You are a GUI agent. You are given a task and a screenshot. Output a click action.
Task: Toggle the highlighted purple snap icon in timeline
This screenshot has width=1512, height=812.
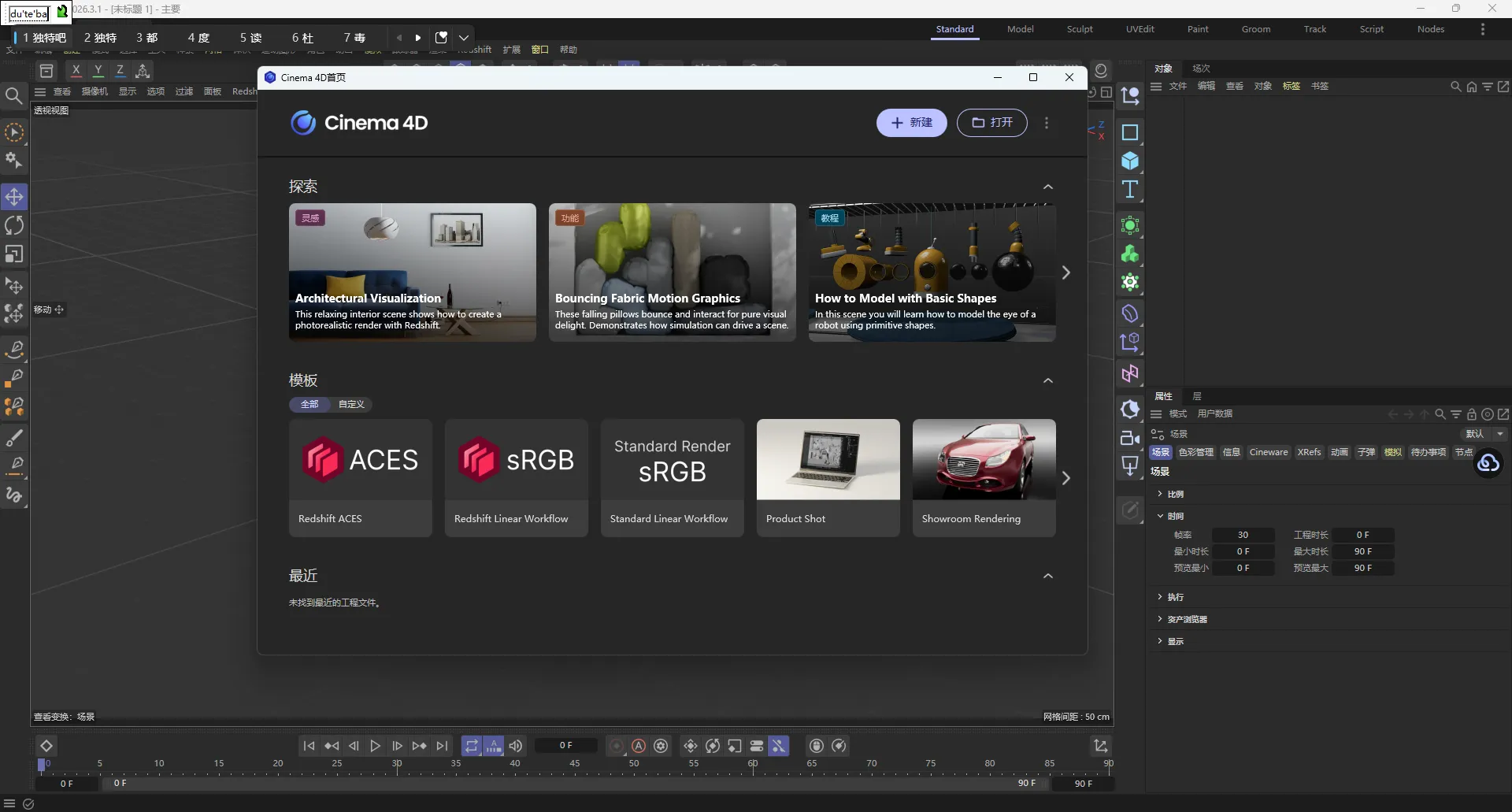pos(779,746)
